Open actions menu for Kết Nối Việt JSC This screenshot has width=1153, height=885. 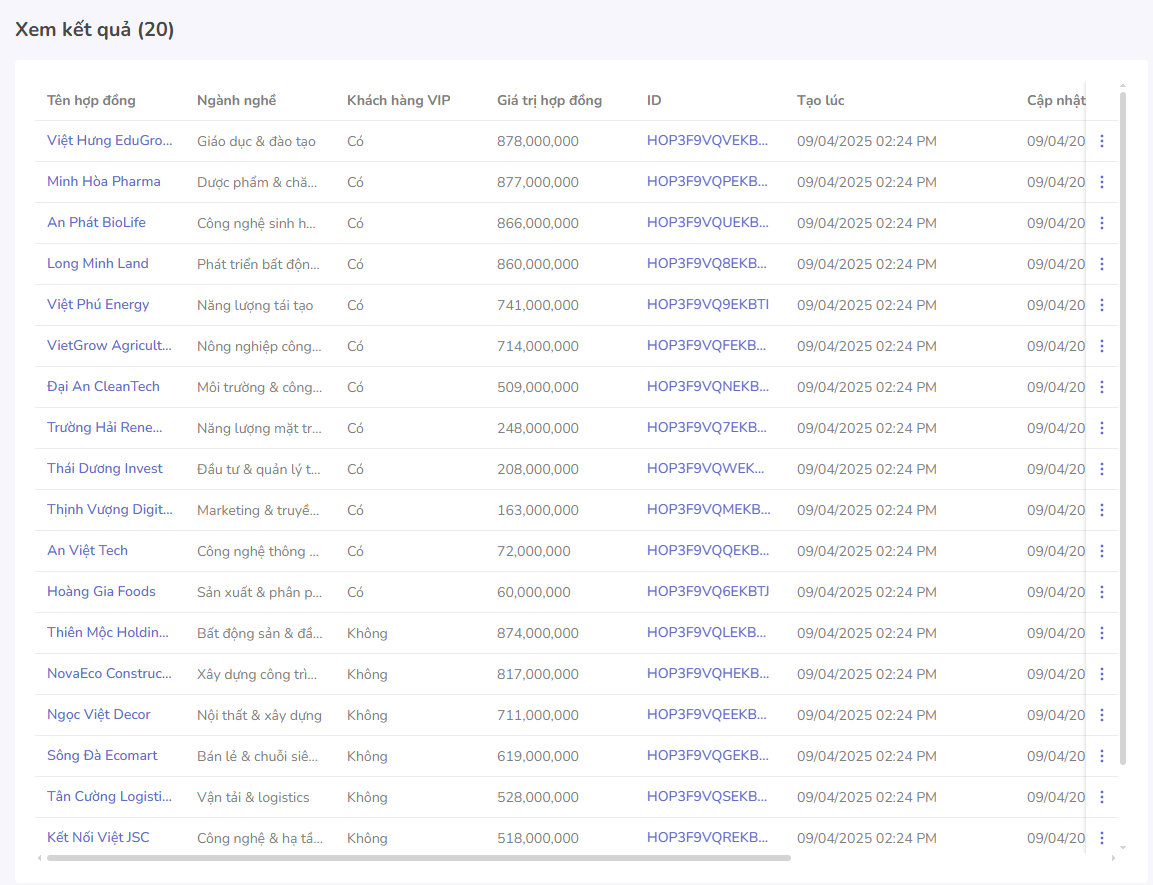point(1102,838)
